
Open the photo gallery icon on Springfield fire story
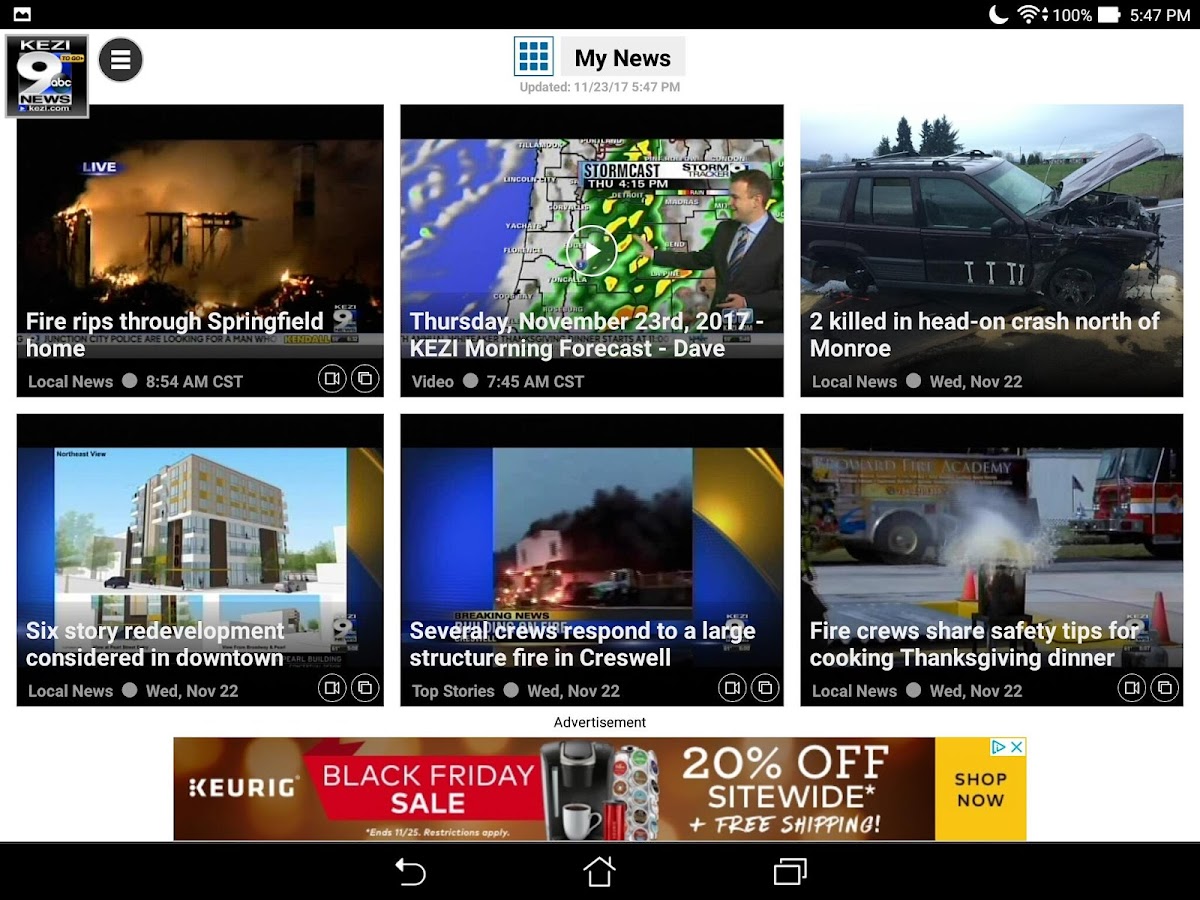366,380
